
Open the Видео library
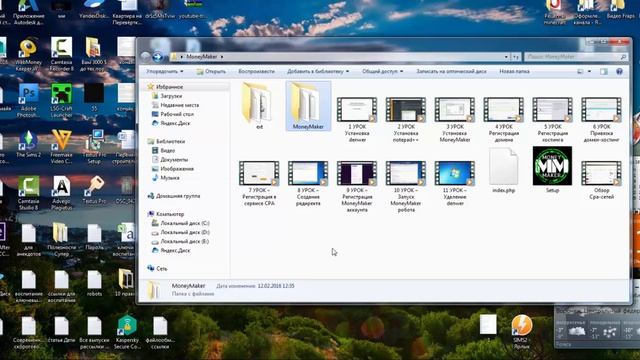point(167,151)
